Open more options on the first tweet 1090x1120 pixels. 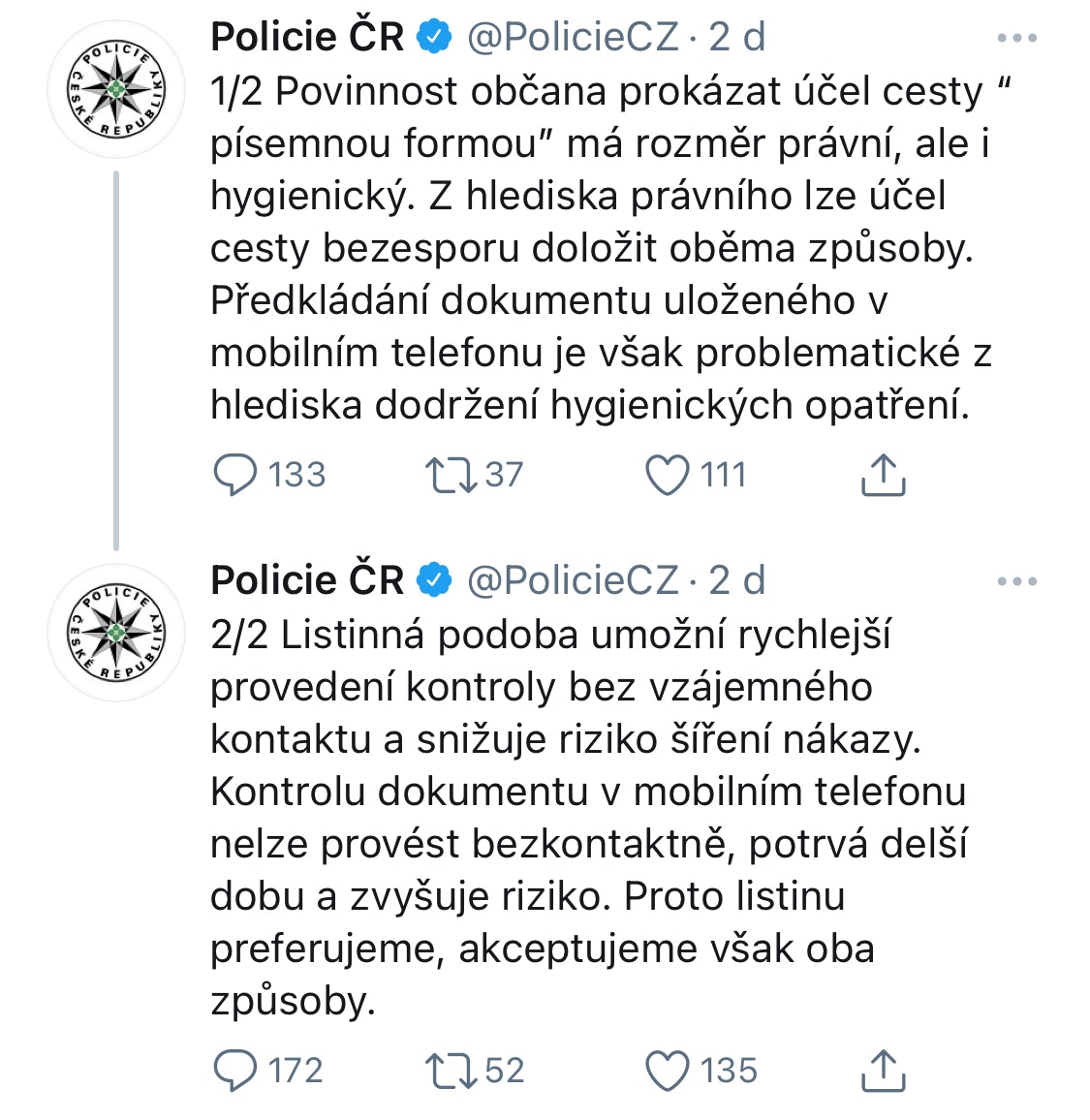1017,38
